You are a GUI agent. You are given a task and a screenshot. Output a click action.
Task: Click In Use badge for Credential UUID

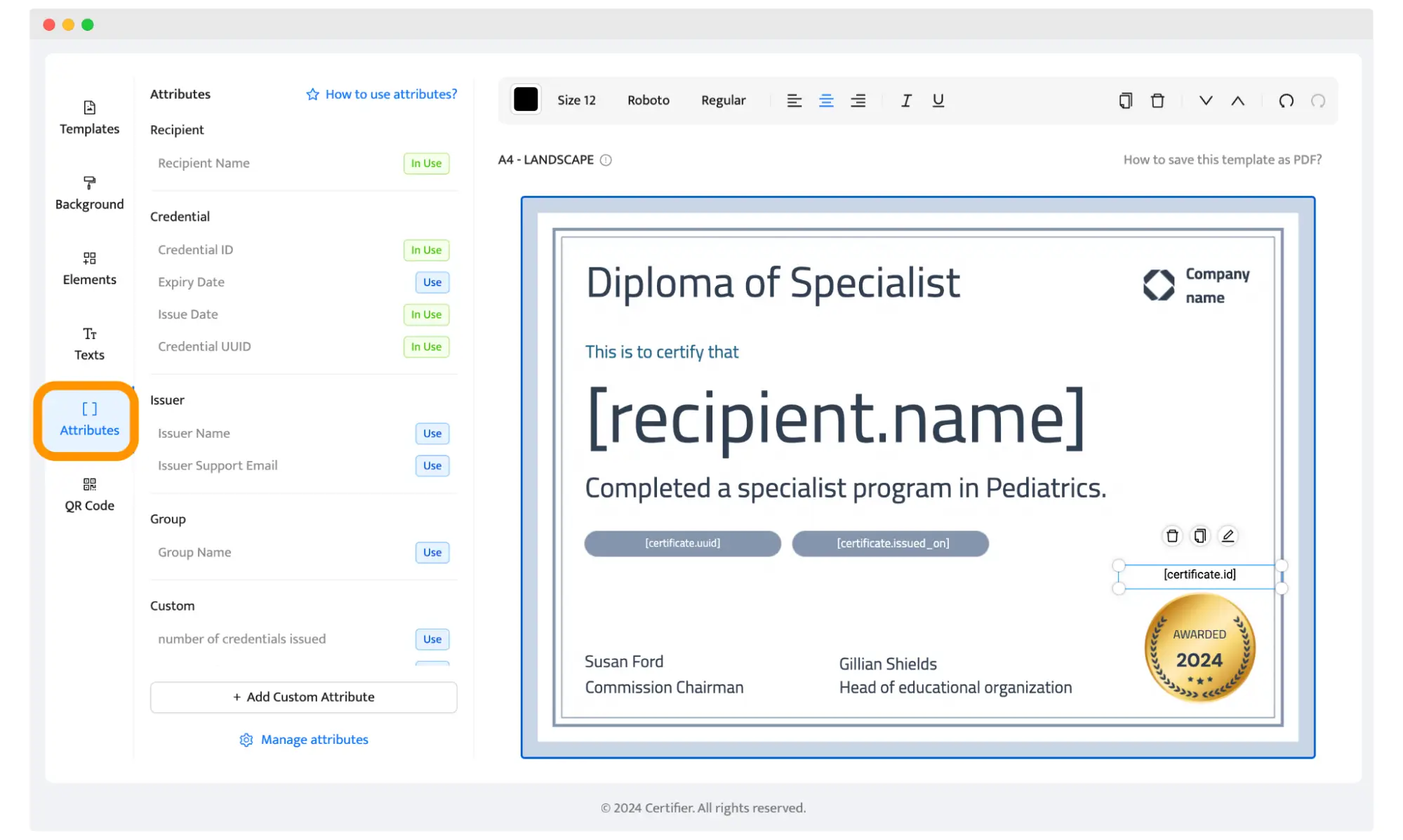(426, 347)
